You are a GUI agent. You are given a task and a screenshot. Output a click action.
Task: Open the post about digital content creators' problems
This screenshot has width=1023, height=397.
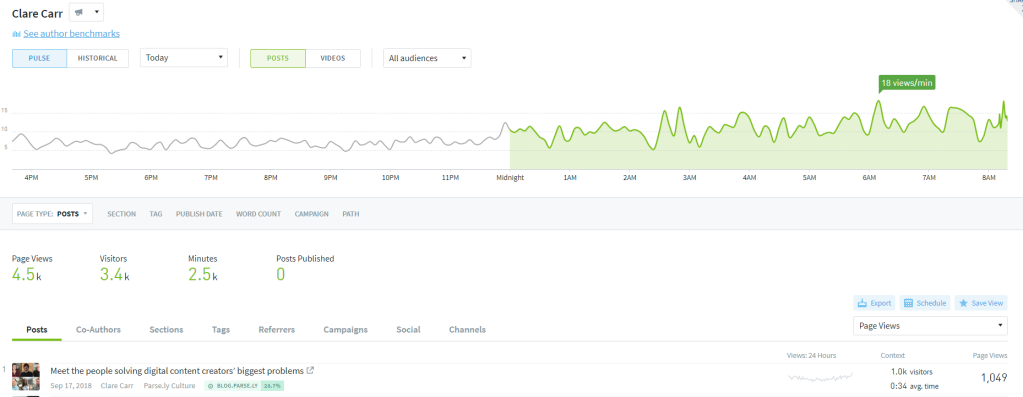177,371
